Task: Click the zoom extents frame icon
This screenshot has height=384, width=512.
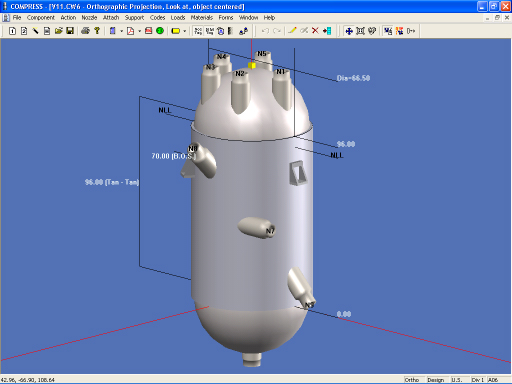Action: click(360, 31)
